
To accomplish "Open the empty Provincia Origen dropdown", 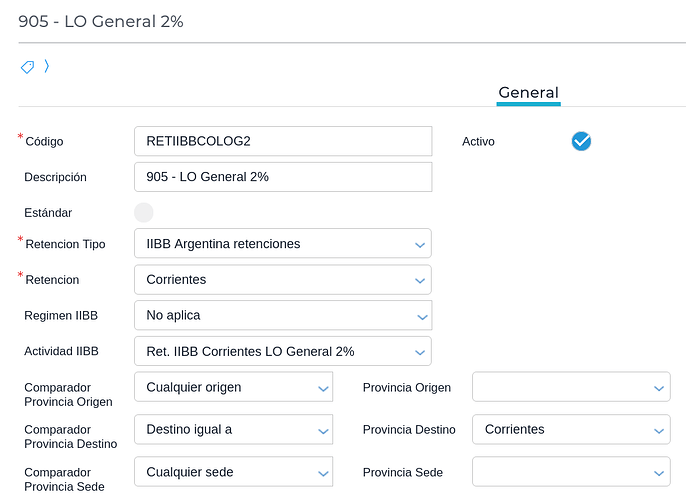I will tap(570, 388).
